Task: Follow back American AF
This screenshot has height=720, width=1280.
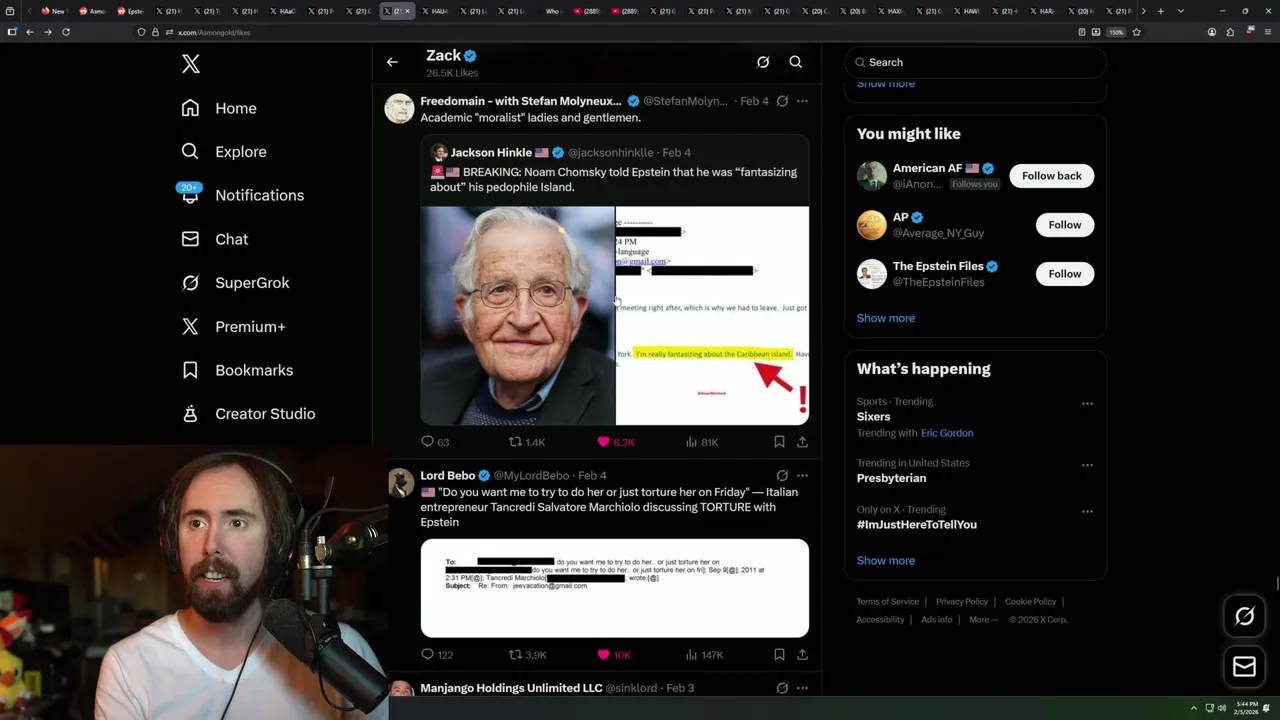Action: (x=1051, y=176)
